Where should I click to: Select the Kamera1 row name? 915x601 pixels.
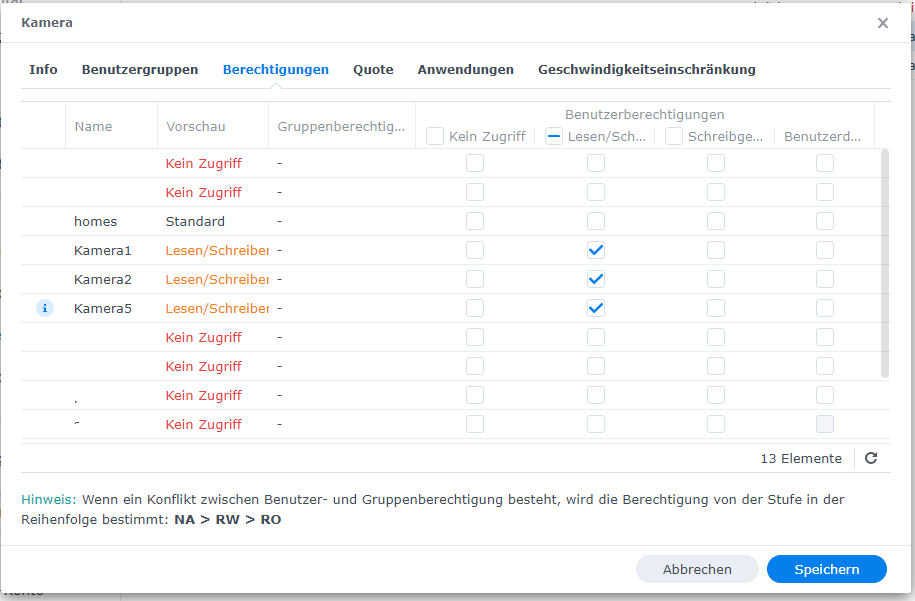(103, 250)
